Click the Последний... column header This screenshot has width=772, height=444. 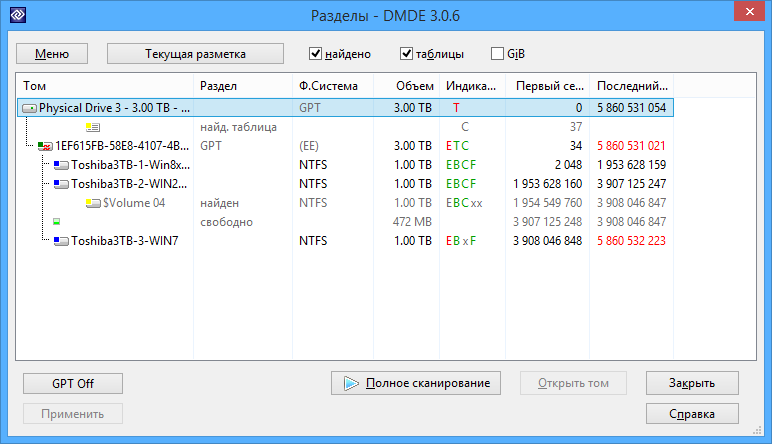[x=632, y=86]
